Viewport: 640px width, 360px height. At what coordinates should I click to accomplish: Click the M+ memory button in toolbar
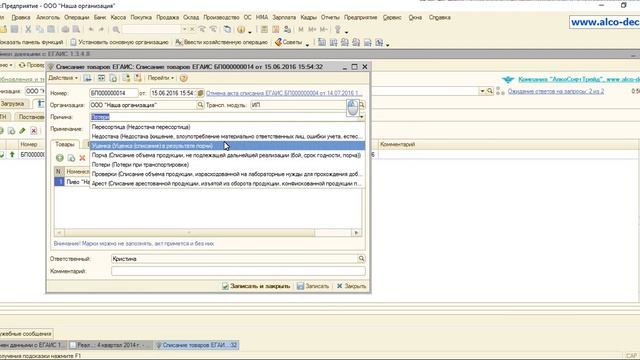(x=312, y=29)
